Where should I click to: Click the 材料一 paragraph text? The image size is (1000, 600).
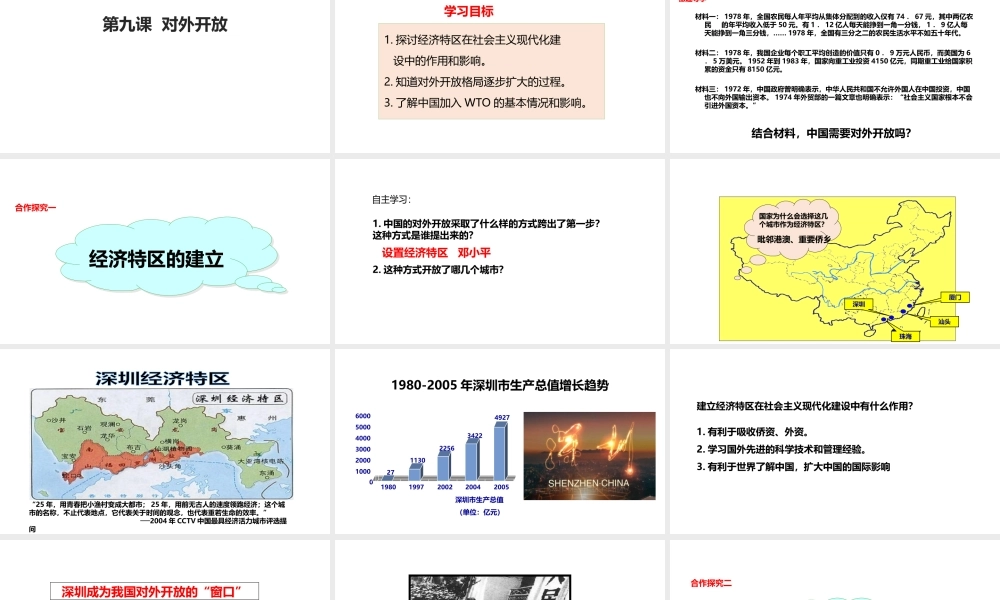[834, 25]
